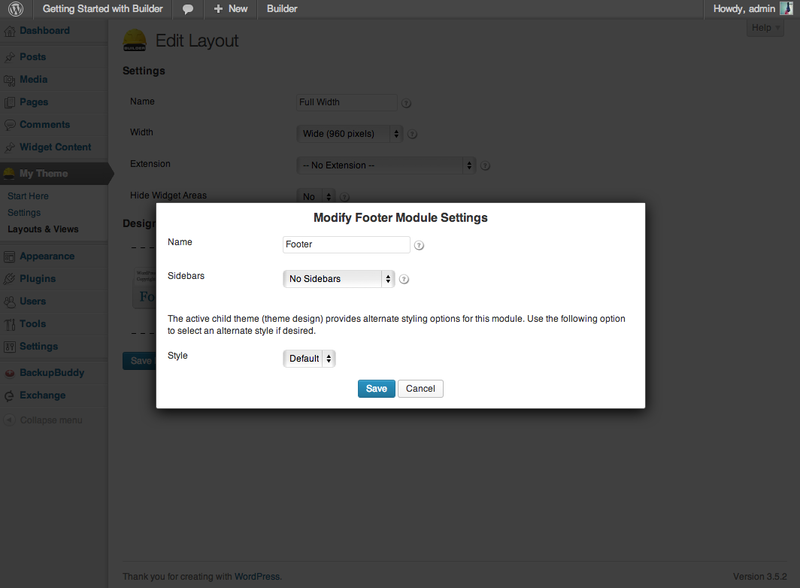Image resolution: width=800 pixels, height=588 pixels.
Task: Click the Version 3.5.2 footer text
Action: point(760,576)
